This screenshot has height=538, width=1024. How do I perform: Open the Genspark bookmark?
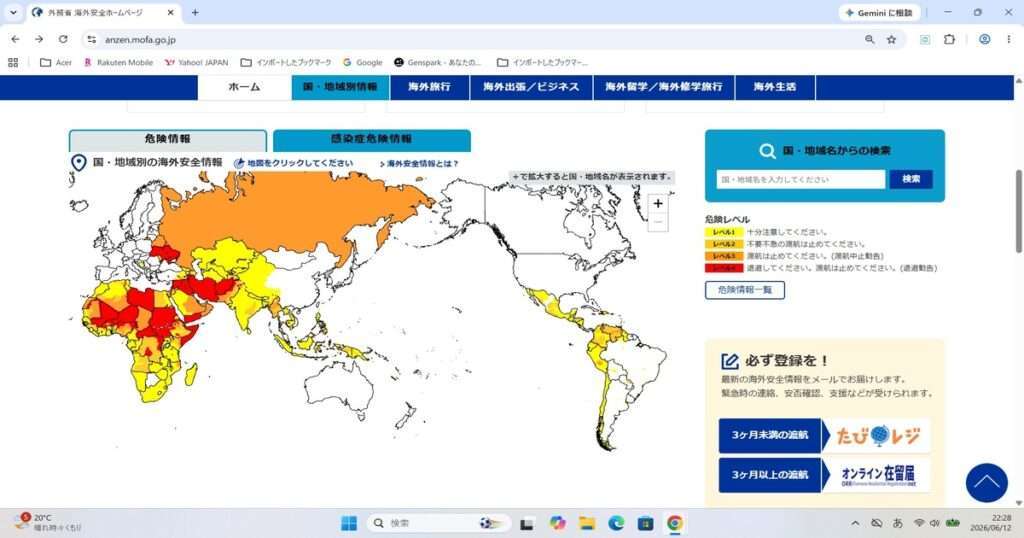438,63
